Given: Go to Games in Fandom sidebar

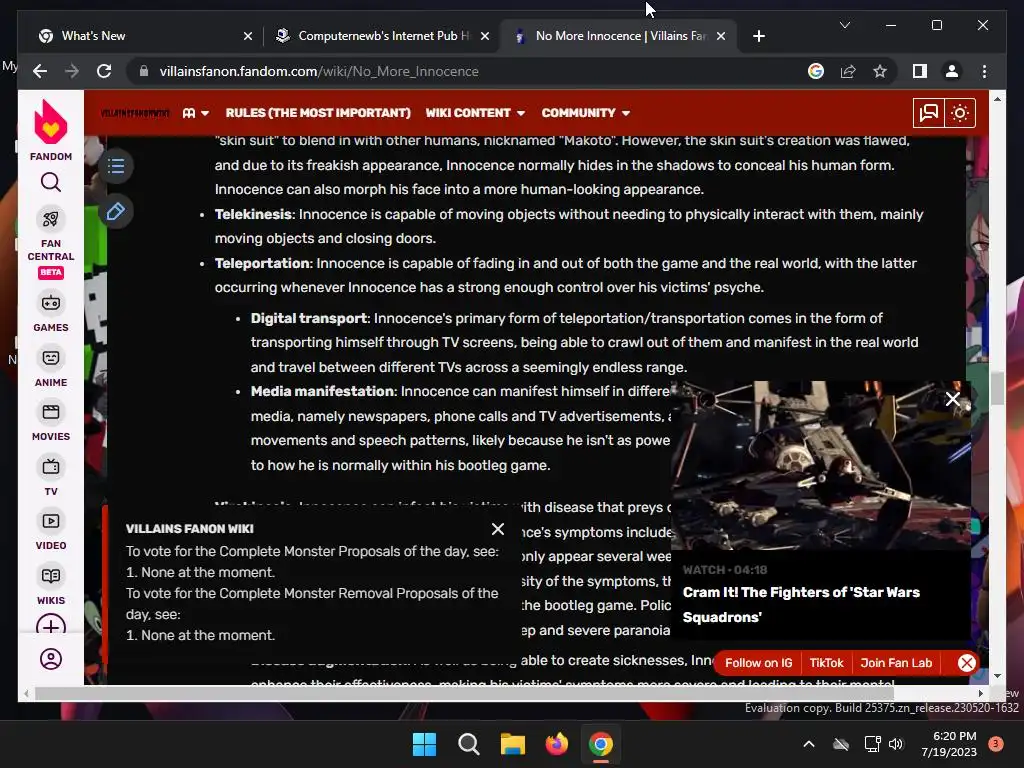Looking at the screenshot, I should point(51,312).
